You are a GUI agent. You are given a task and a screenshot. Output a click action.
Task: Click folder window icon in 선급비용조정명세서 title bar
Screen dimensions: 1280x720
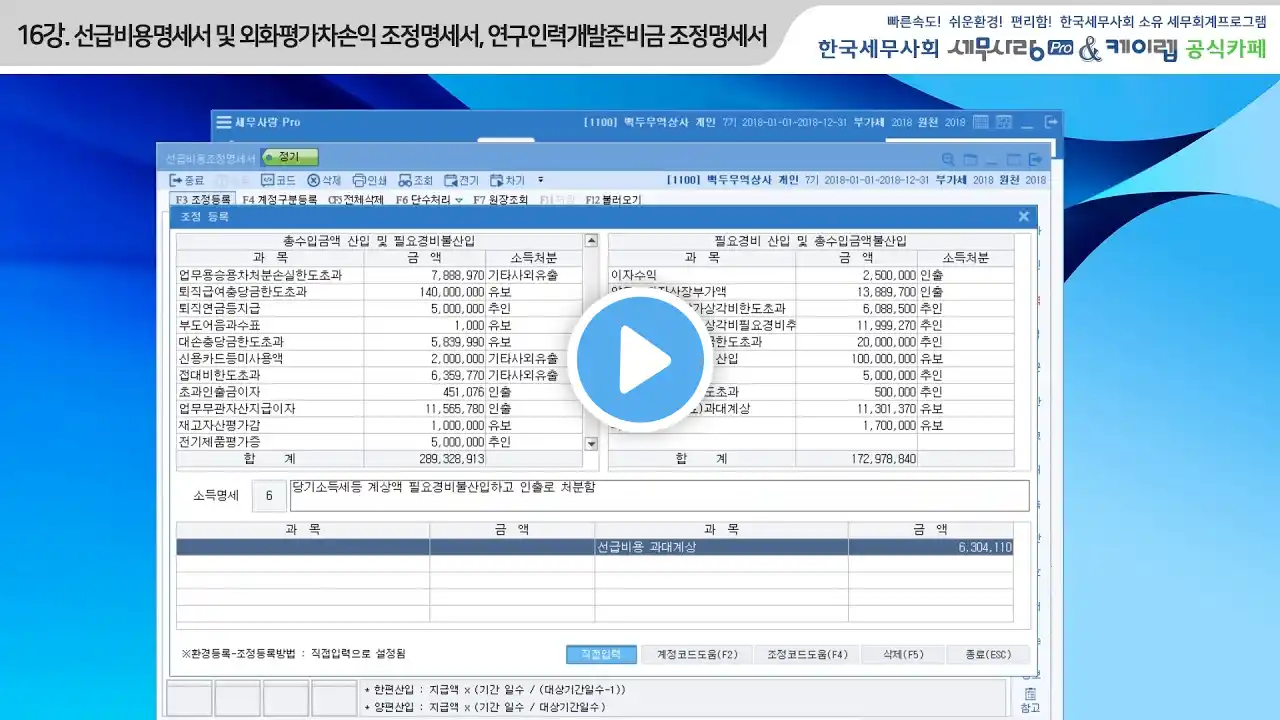pos(970,159)
